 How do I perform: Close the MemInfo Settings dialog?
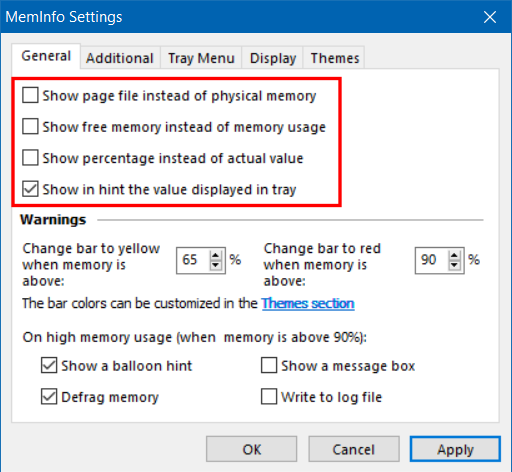coord(490,17)
